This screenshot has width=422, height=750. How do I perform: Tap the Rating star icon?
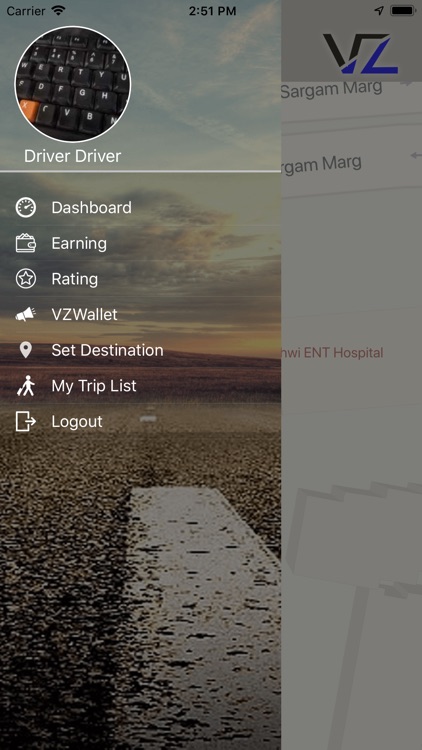pos(26,279)
